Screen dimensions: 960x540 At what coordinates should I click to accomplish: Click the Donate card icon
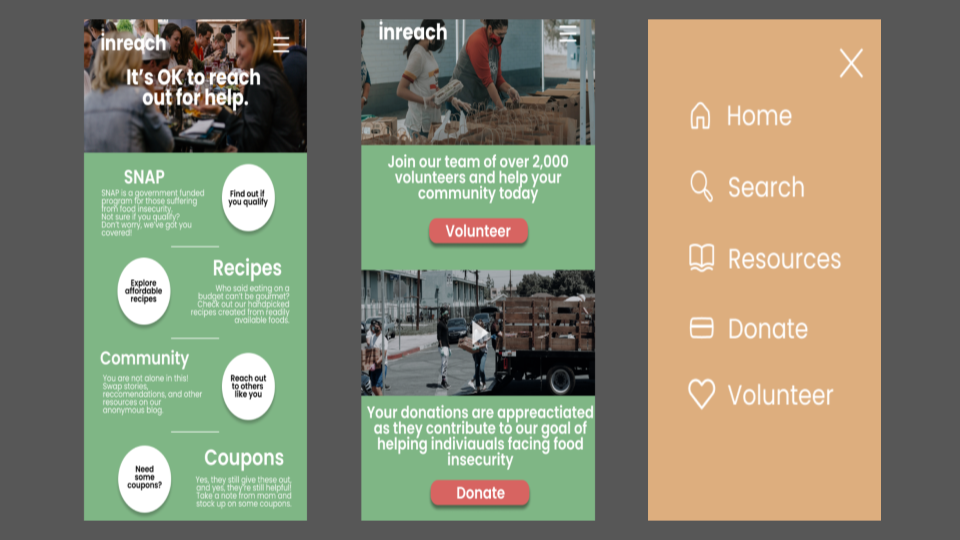[702, 328]
